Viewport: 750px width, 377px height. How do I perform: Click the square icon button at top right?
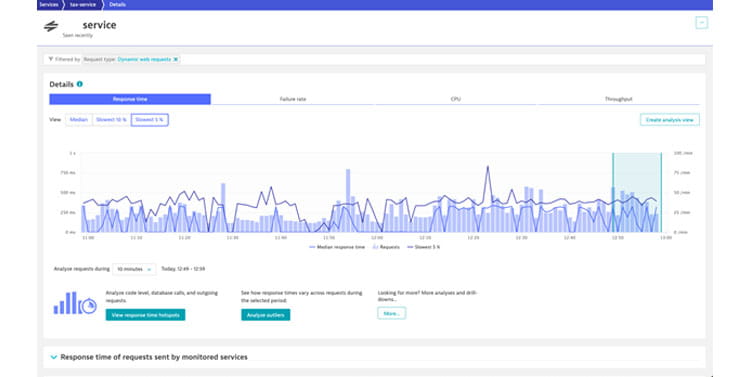coord(701,22)
